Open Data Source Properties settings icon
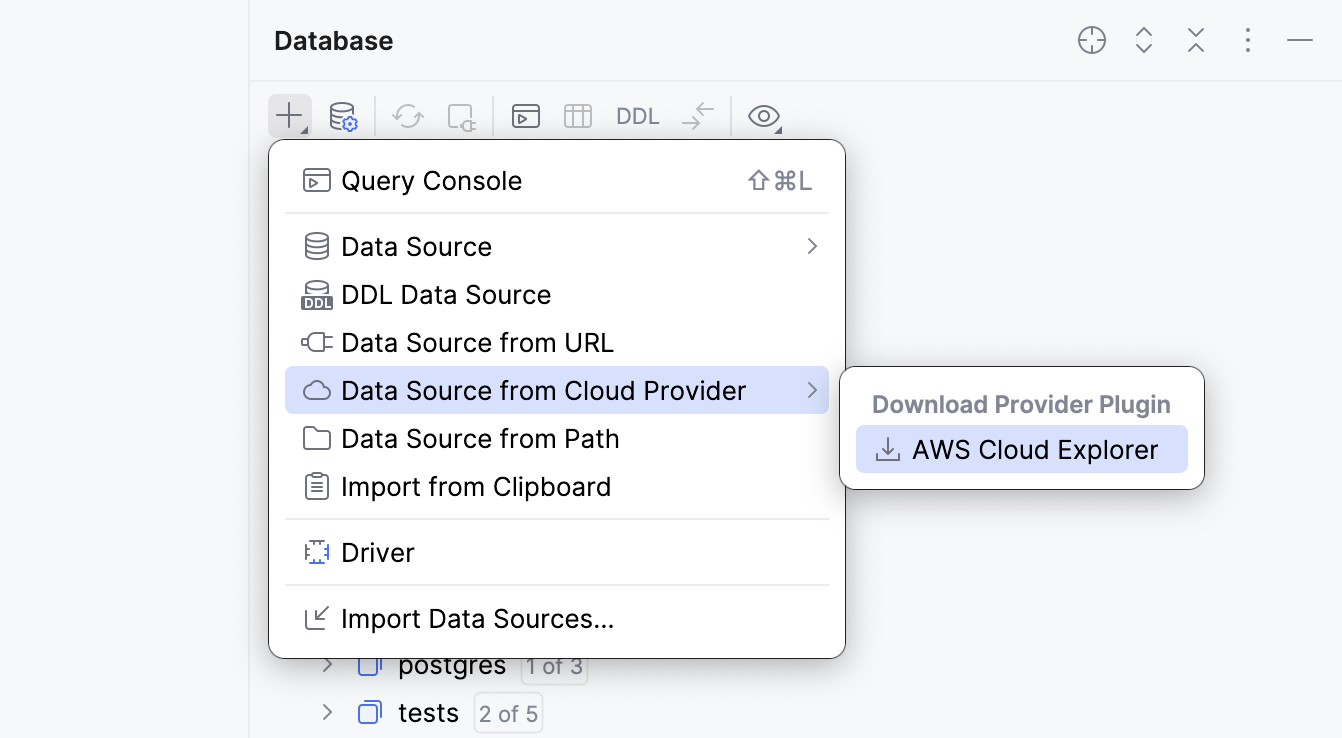The width and height of the screenshot is (1342, 738). [345, 116]
